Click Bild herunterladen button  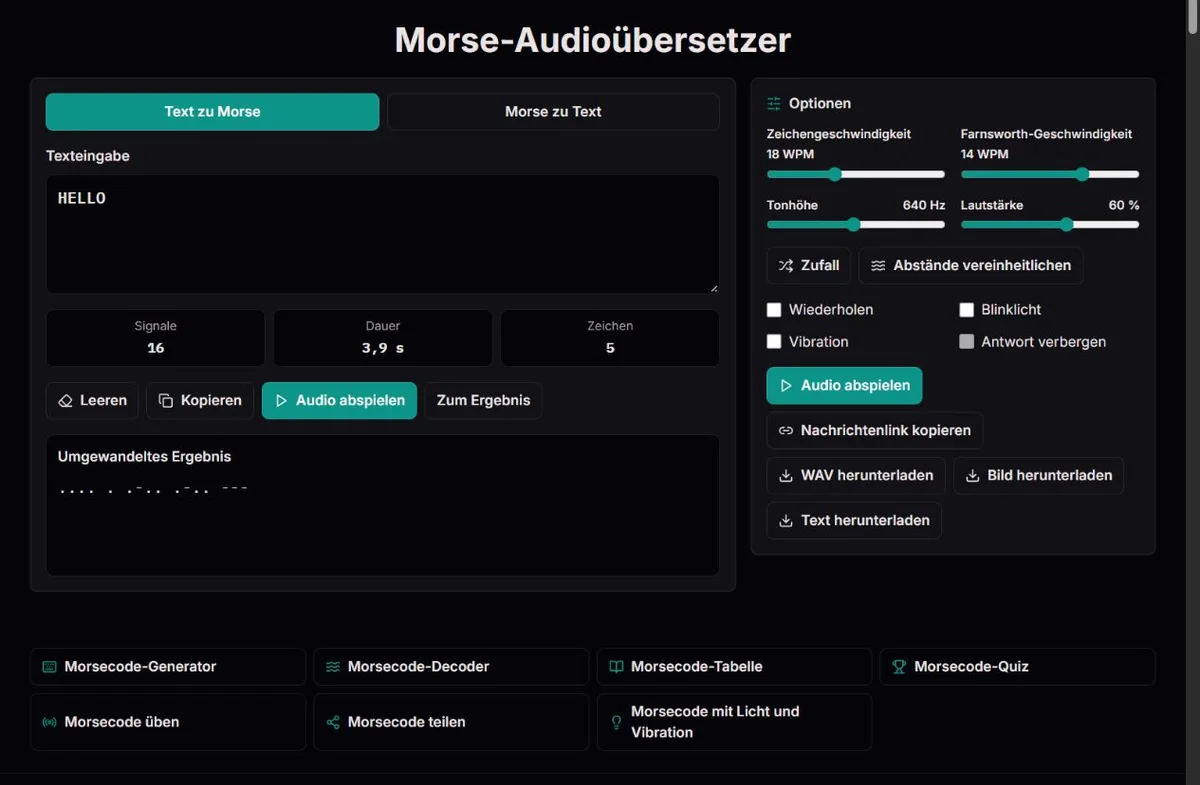[x=1039, y=475]
